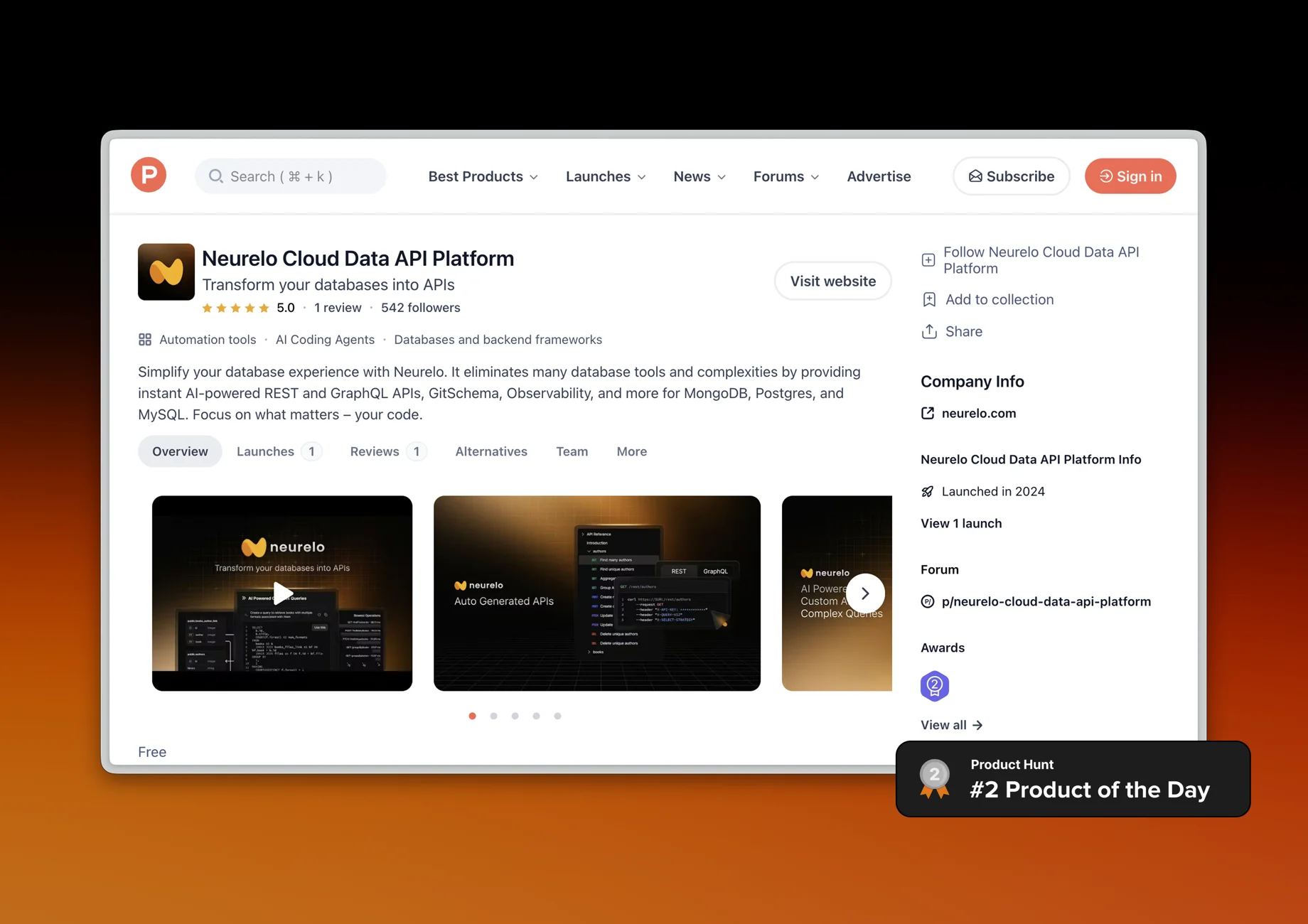The image size is (1308, 924).
Task: Click the Product Hunt logo
Action: (148, 175)
